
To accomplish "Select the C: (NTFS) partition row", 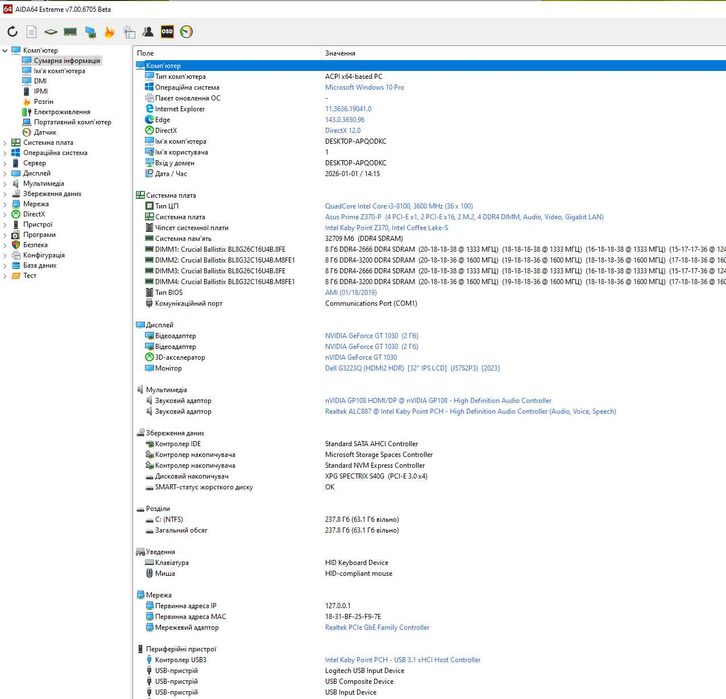I will pos(431,519).
